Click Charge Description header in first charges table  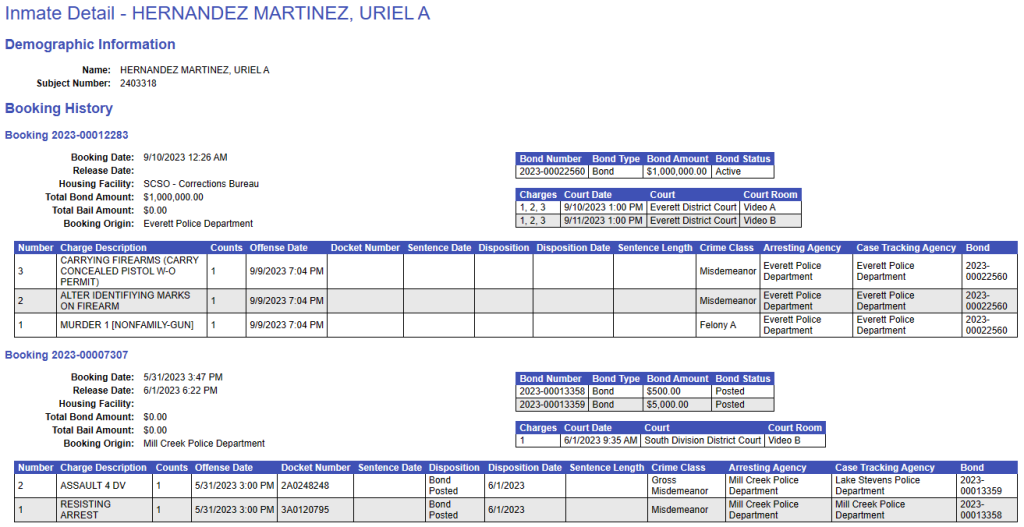coord(103,248)
